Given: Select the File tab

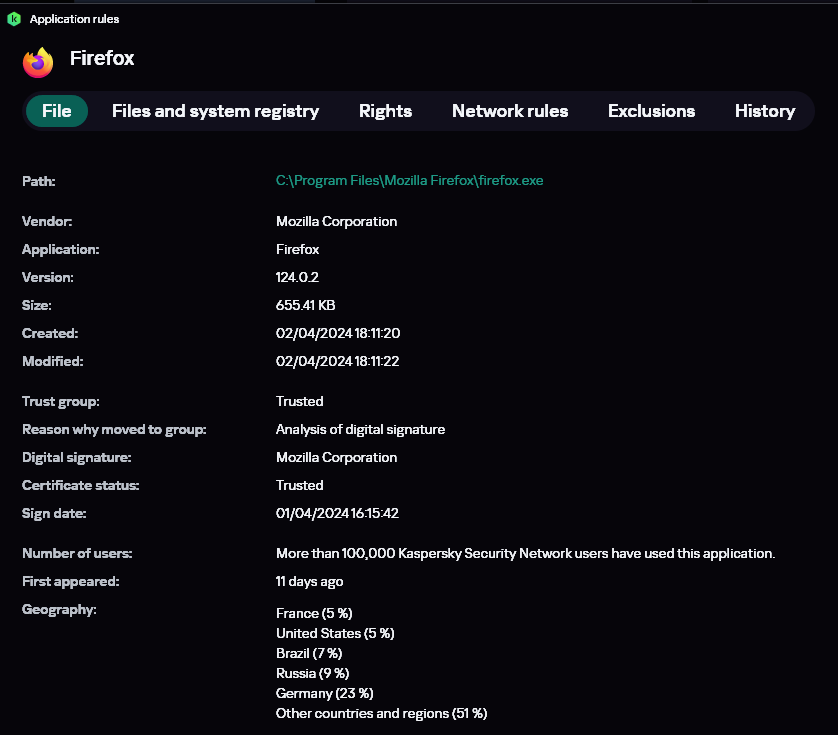Looking at the screenshot, I should (57, 111).
